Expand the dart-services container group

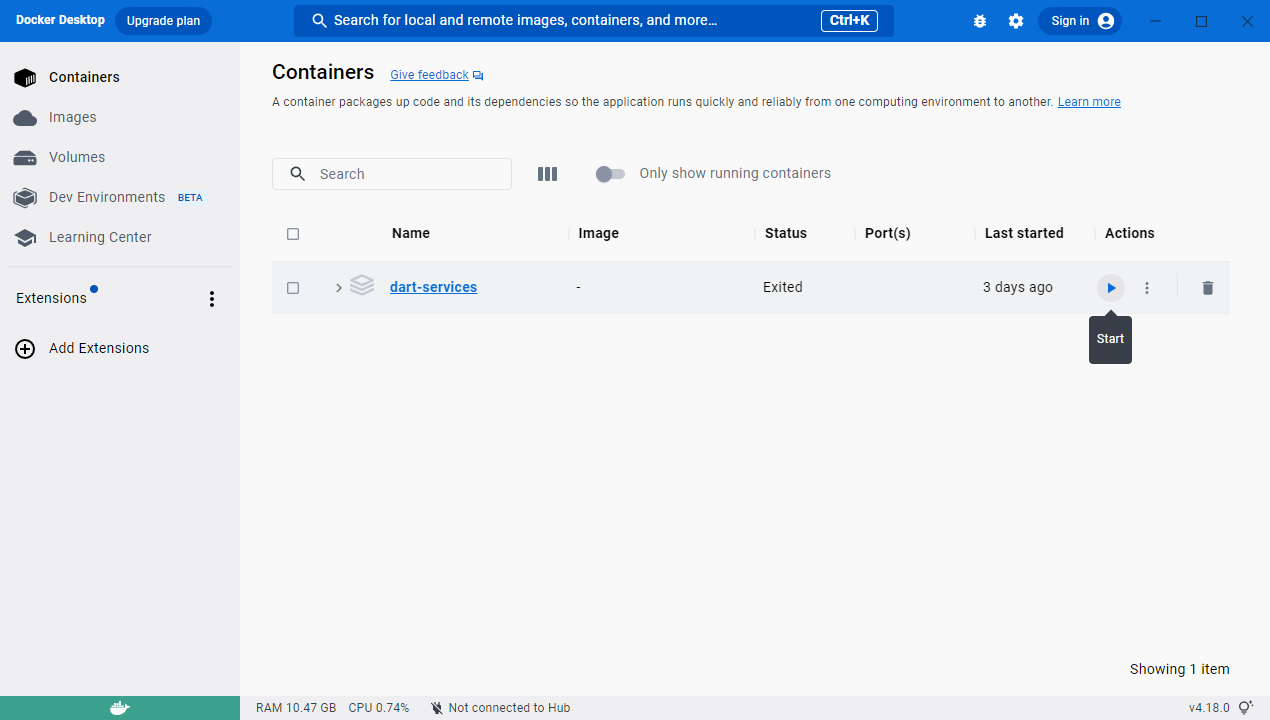tap(339, 288)
